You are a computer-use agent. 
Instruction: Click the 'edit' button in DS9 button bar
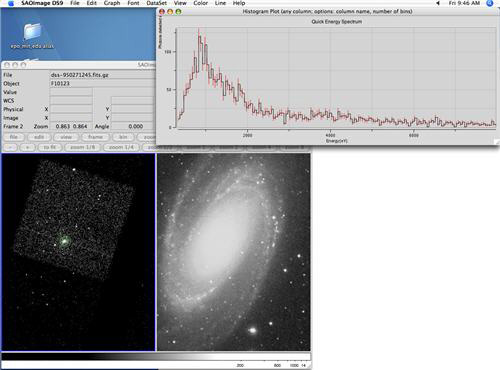point(39,137)
